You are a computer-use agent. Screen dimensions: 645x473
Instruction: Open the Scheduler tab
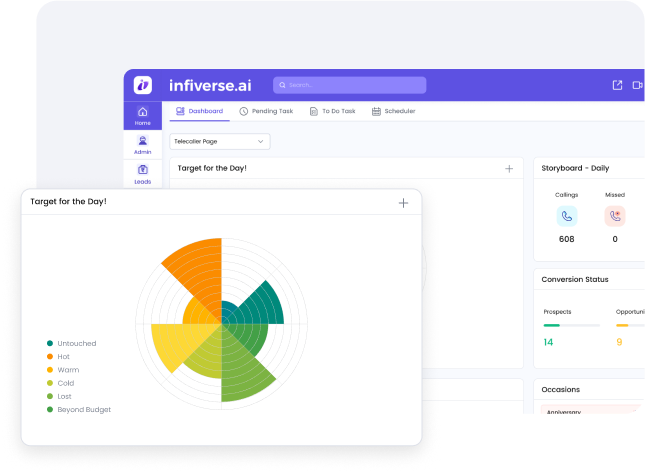pyautogui.click(x=393, y=111)
